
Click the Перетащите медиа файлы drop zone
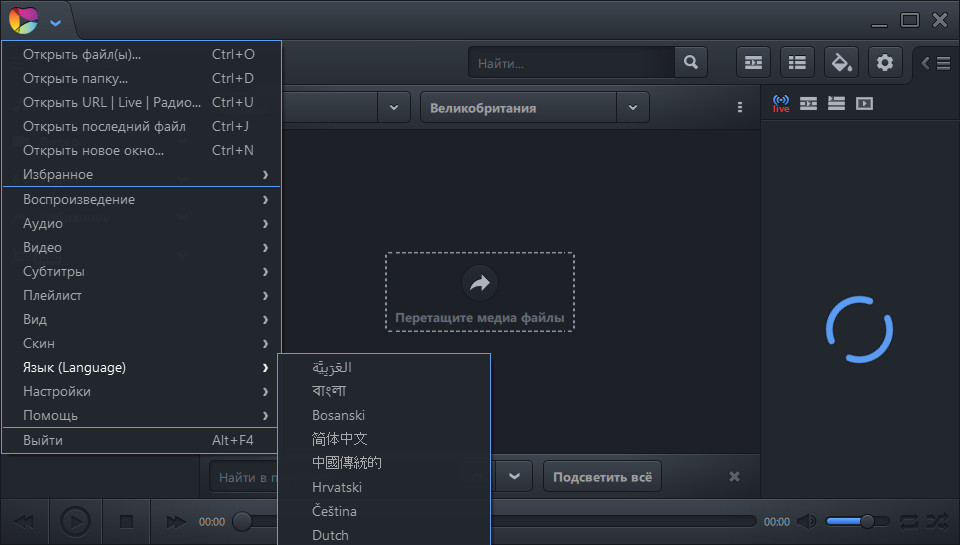(479, 291)
